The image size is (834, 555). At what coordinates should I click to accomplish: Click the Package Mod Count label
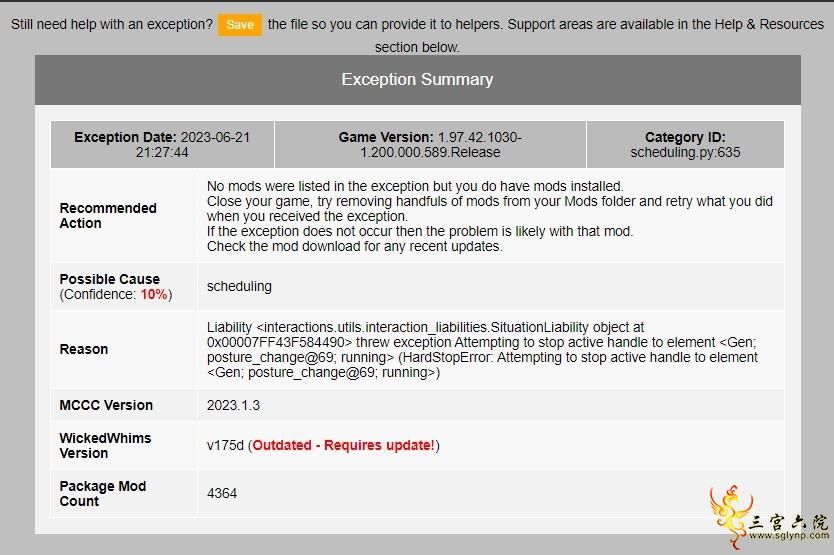point(103,494)
